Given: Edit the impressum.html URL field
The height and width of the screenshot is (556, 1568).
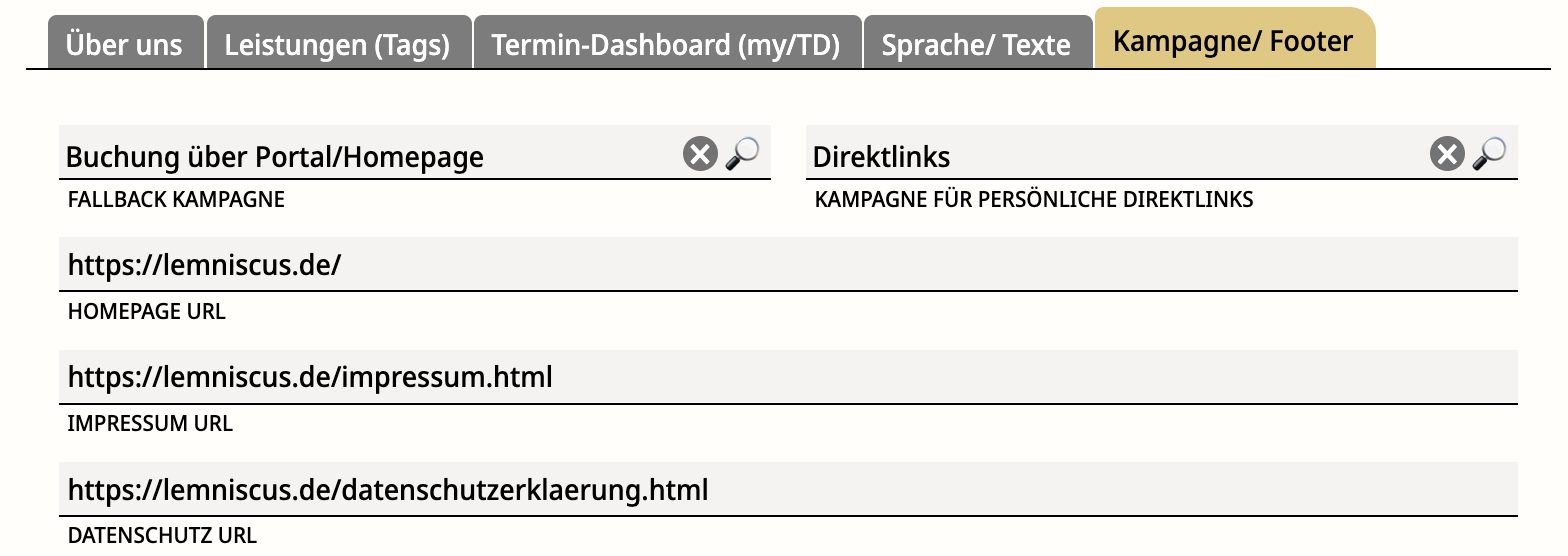Looking at the screenshot, I should pos(788,377).
